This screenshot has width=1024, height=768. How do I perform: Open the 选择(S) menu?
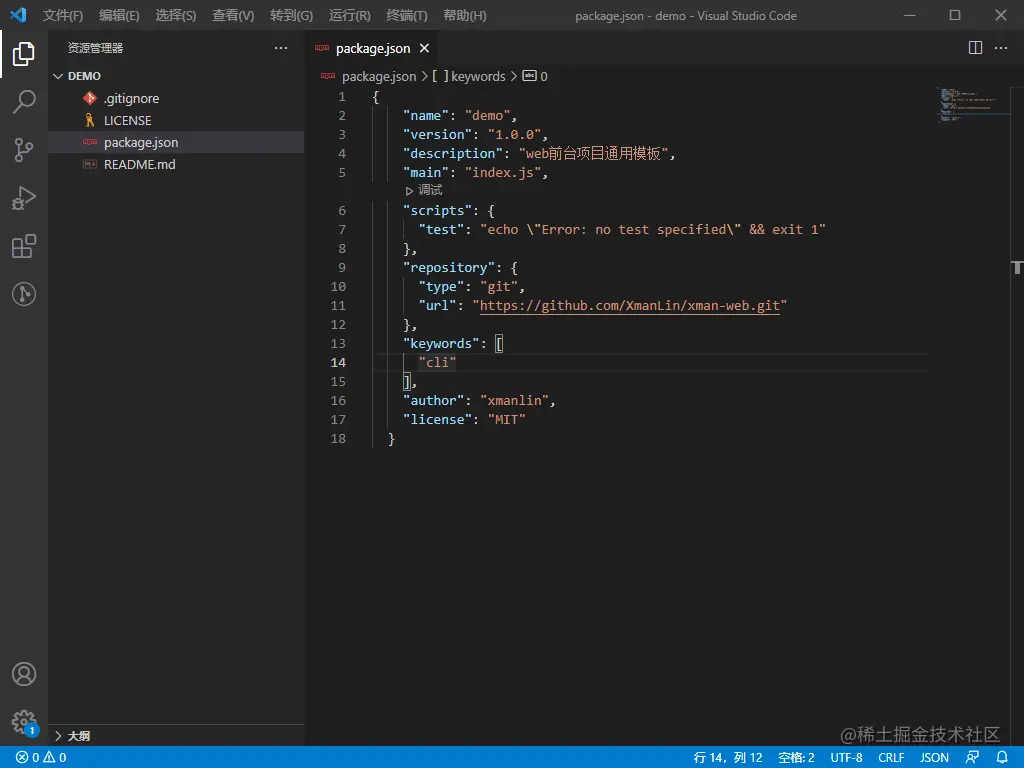tap(176, 15)
